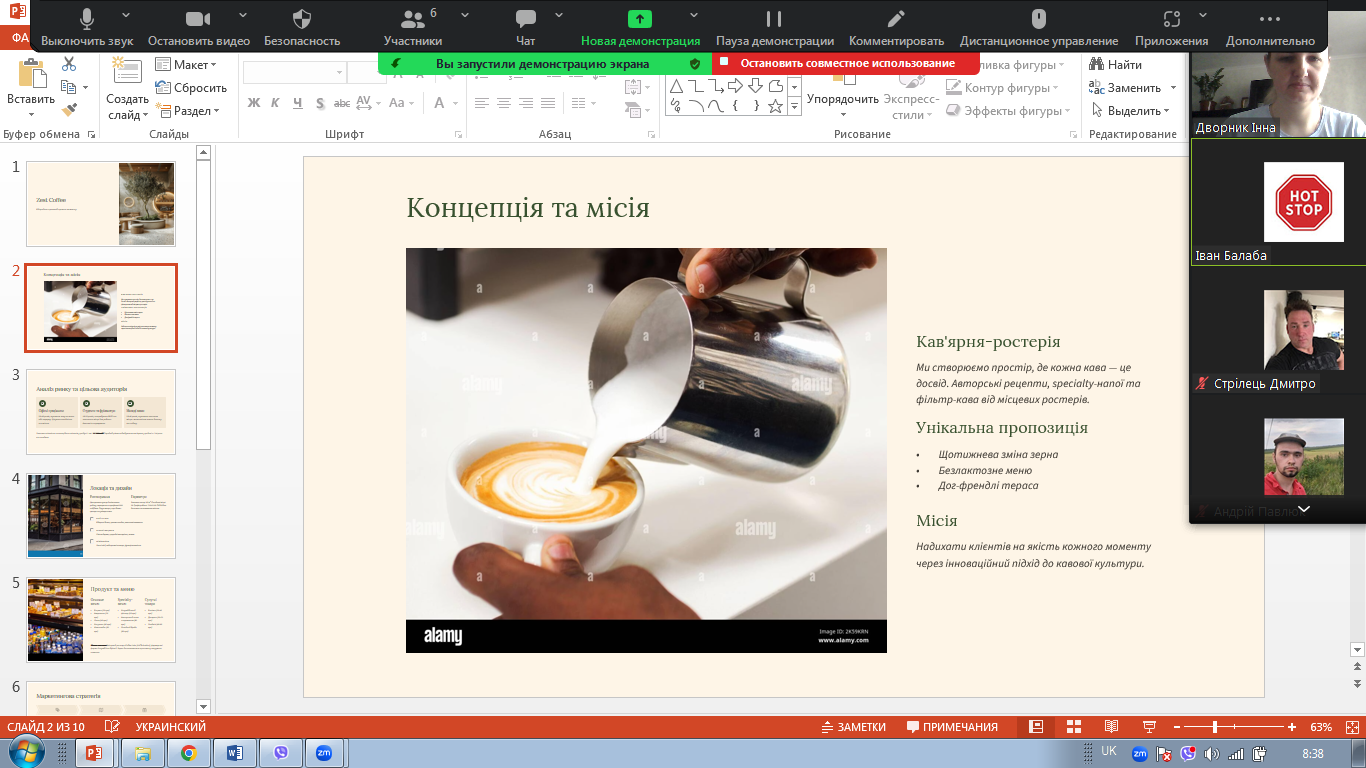Click the Reset (Сбросить) slide button
This screenshot has height=768, width=1366.
click(x=191, y=88)
